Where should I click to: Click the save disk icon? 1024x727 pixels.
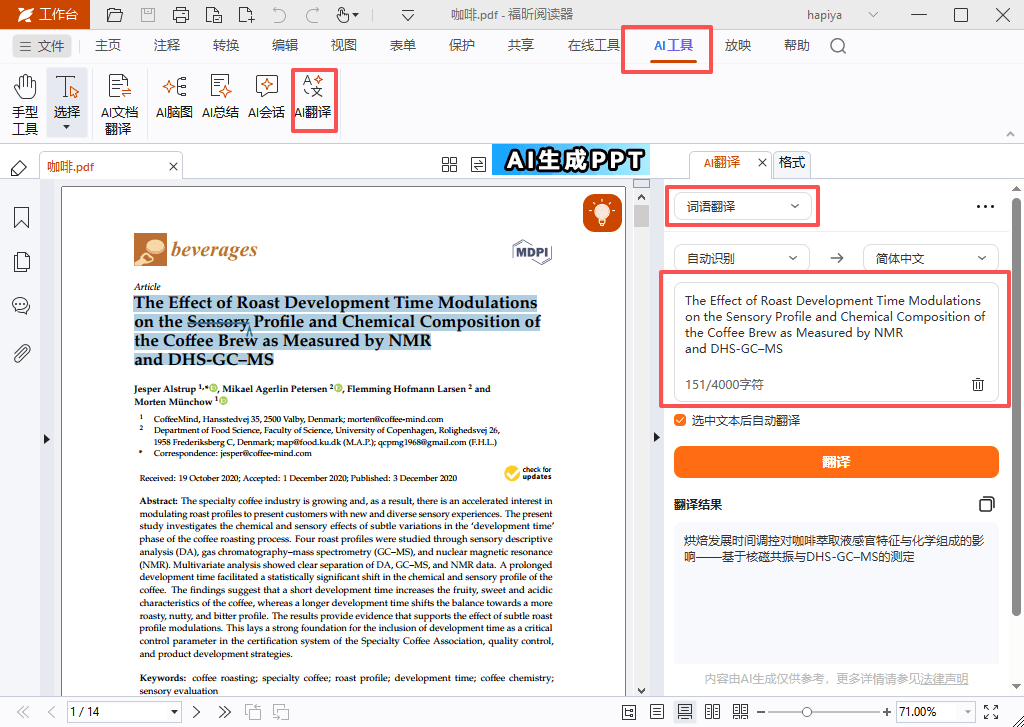pyautogui.click(x=148, y=14)
